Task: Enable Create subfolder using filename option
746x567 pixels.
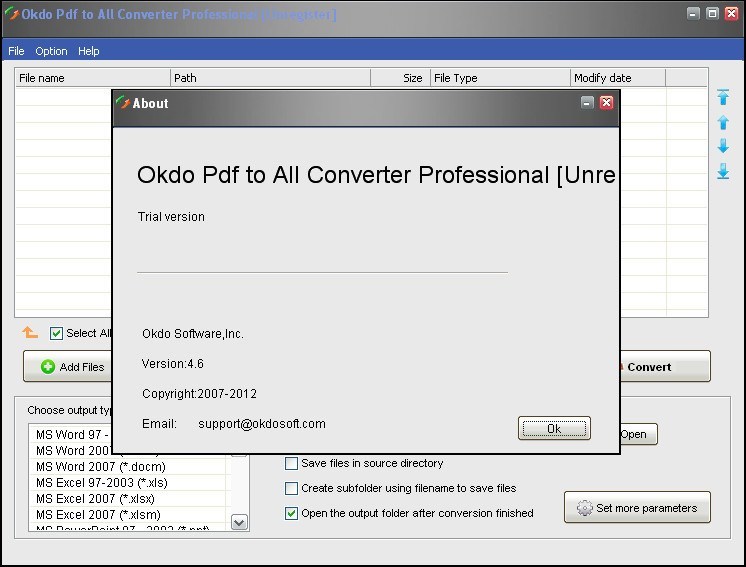Action: pyautogui.click(x=291, y=488)
